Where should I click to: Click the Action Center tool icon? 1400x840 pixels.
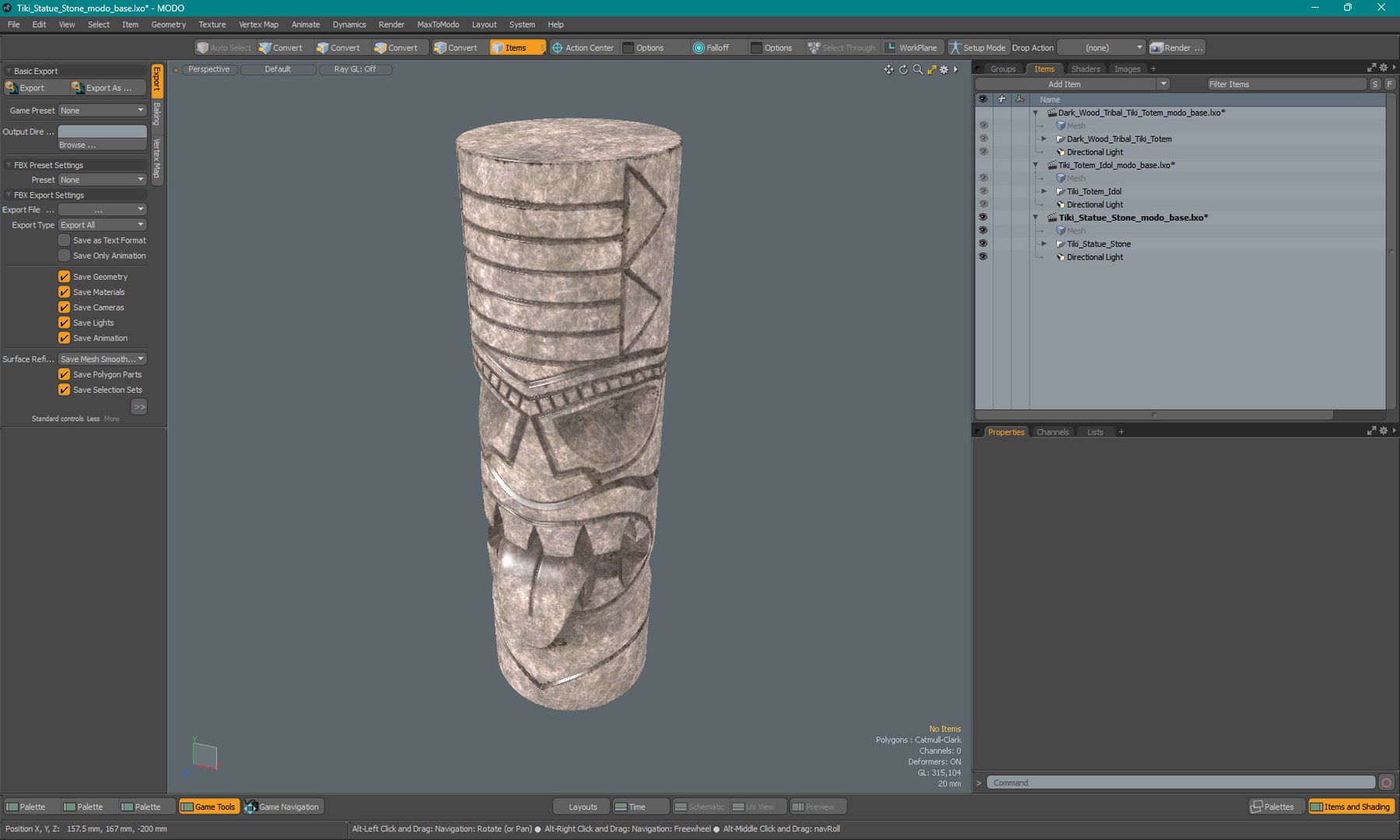[557, 47]
